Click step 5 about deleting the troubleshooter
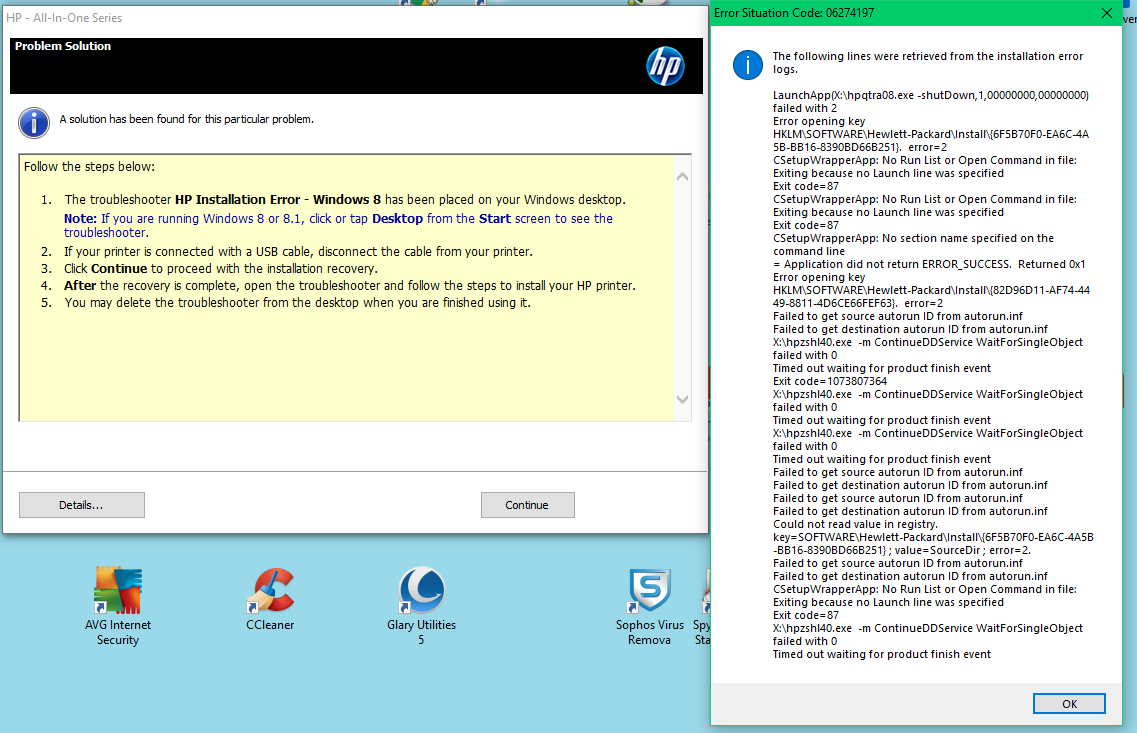The width and height of the screenshot is (1137, 733). pos(297,302)
